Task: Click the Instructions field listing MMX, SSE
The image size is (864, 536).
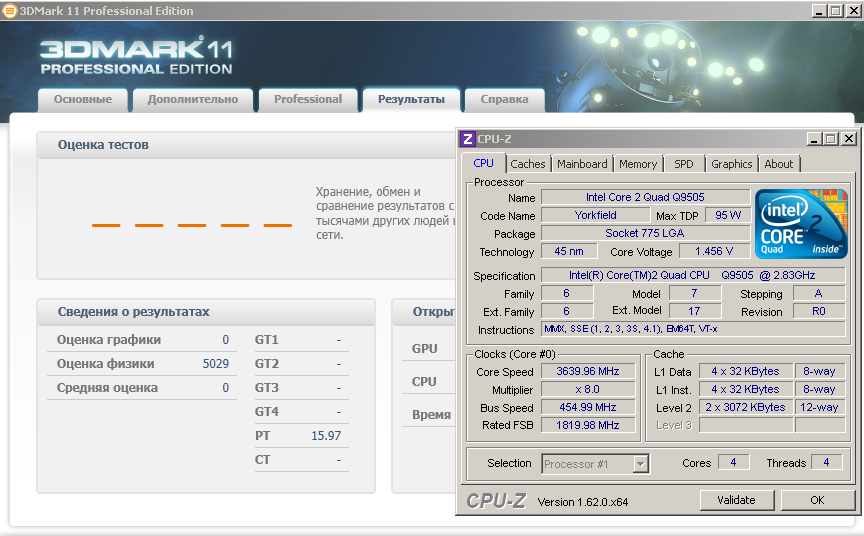Action: point(693,329)
